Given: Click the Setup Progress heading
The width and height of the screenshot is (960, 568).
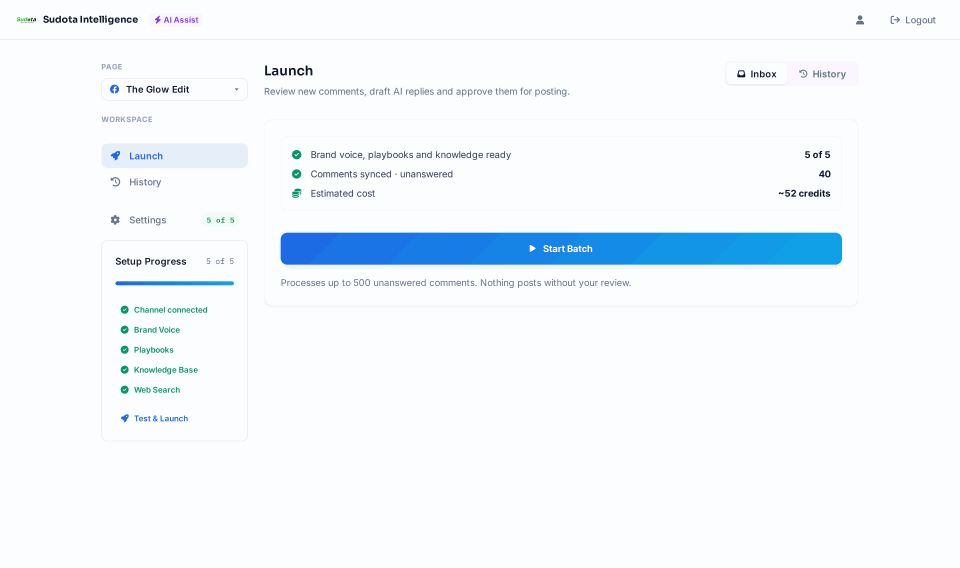Looking at the screenshot, I should tap(151, 261).
